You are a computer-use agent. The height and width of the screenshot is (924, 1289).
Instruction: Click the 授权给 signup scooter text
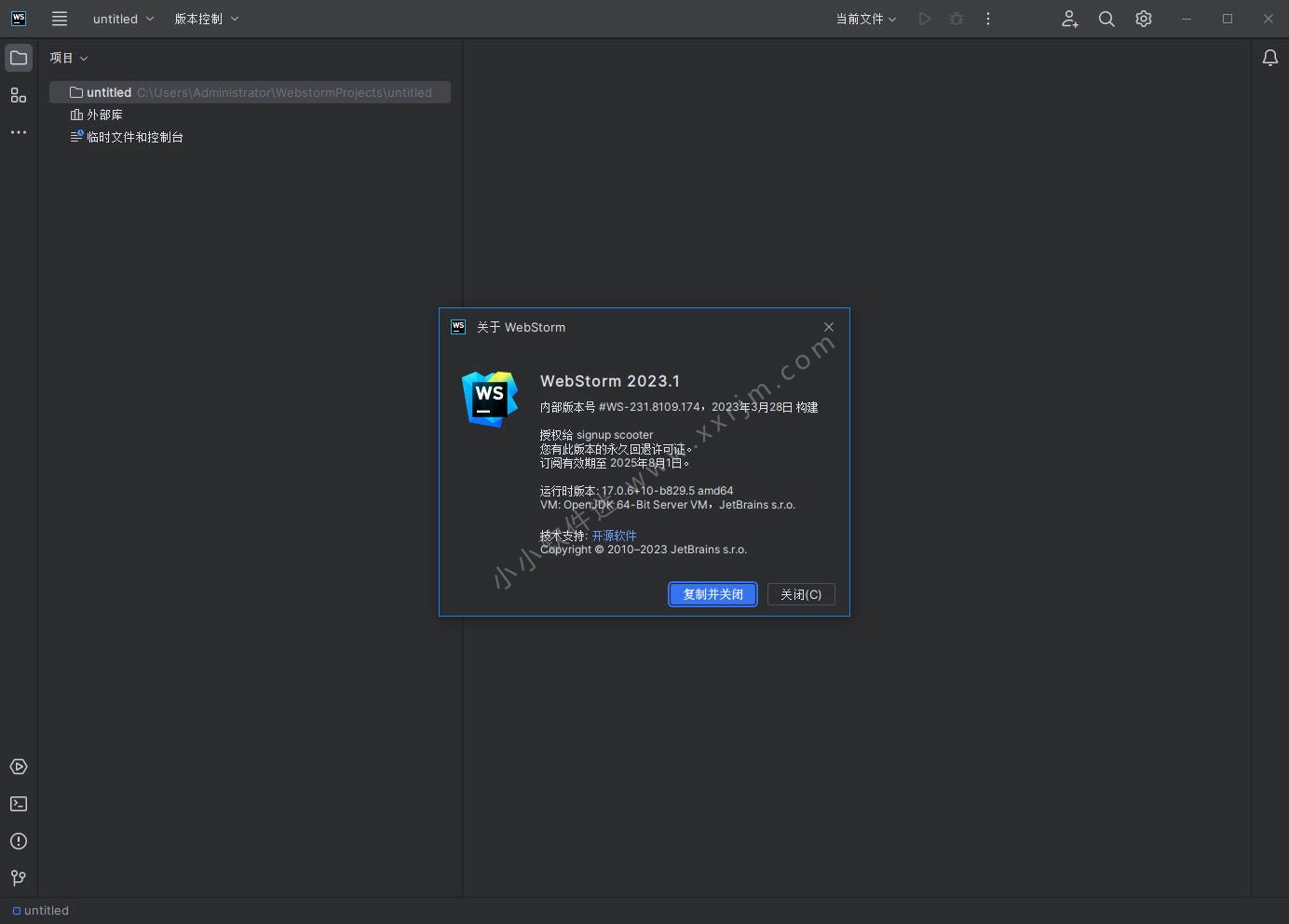pyautogui.click(x=596, y=435)
